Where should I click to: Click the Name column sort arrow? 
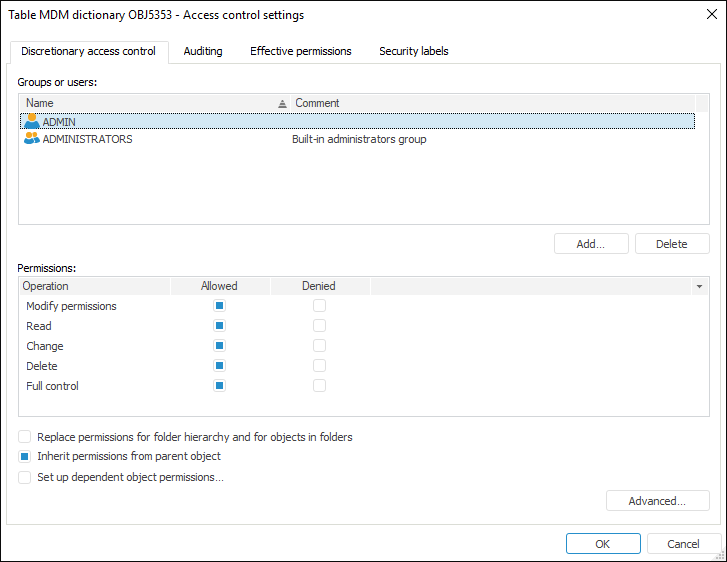[x=281, y=103]
